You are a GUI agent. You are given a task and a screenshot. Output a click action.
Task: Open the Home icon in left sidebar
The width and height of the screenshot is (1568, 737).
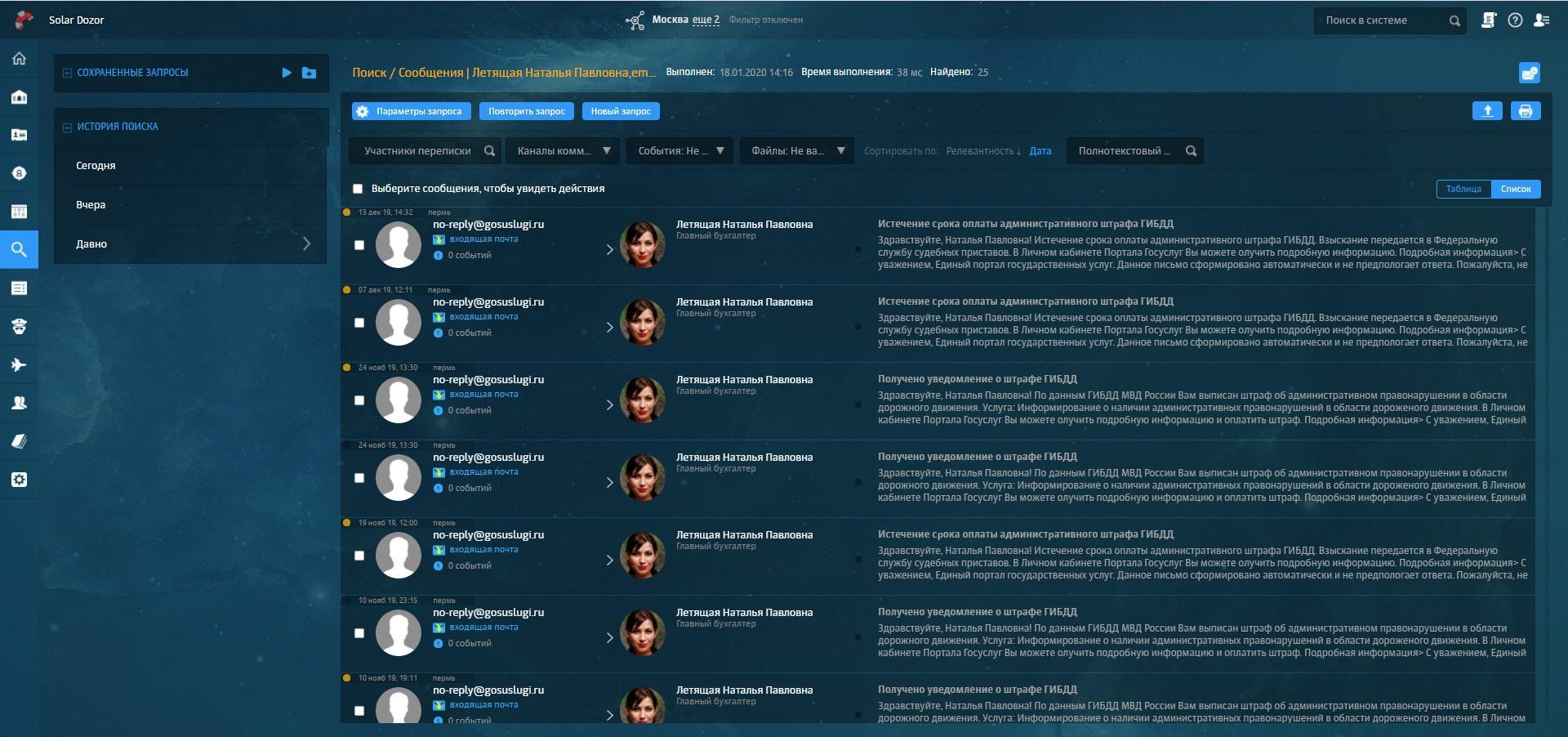19,59
